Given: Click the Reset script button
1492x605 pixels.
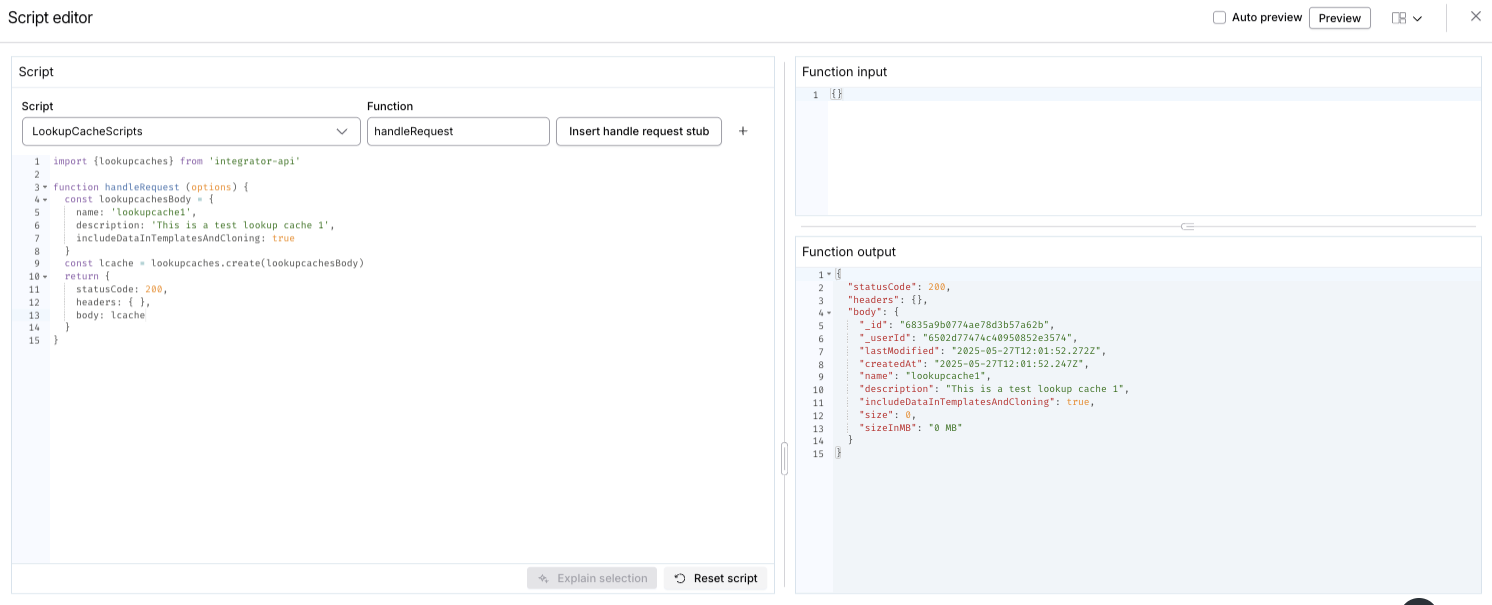Looking at the screenshot, I should point(716,578).
